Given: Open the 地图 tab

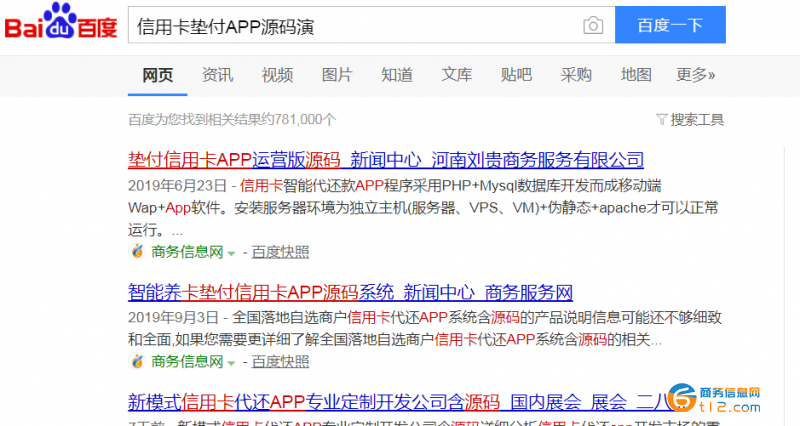Looking at the screenshot, I should (x=636, y=76).
